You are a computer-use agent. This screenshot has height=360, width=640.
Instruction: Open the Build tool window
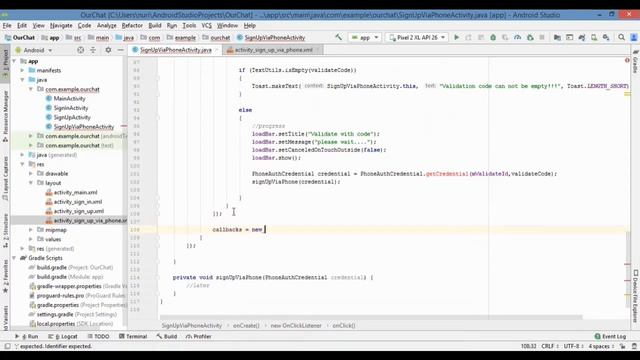tap(167, 336)
